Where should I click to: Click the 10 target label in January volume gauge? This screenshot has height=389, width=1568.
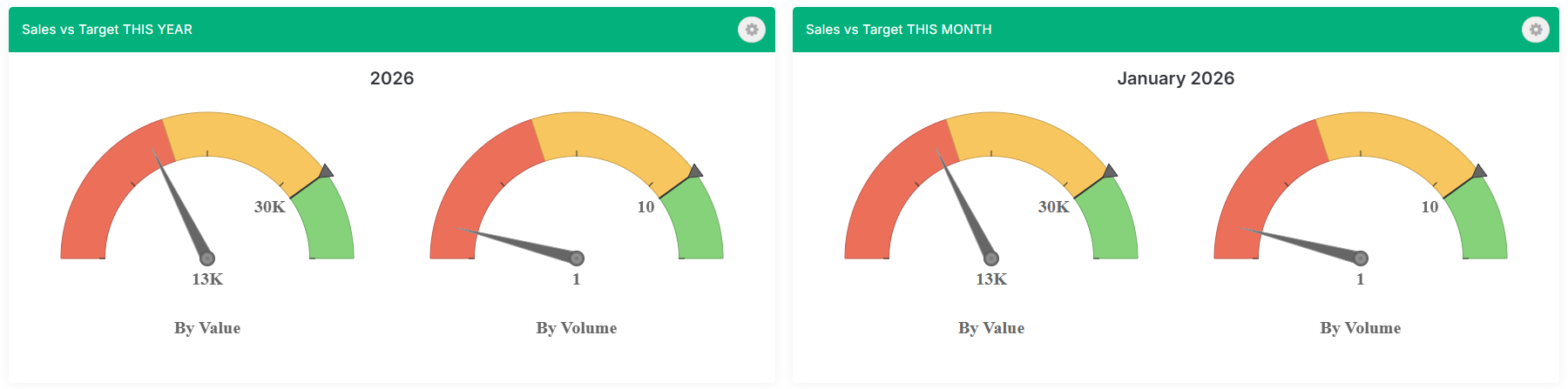1429,207
